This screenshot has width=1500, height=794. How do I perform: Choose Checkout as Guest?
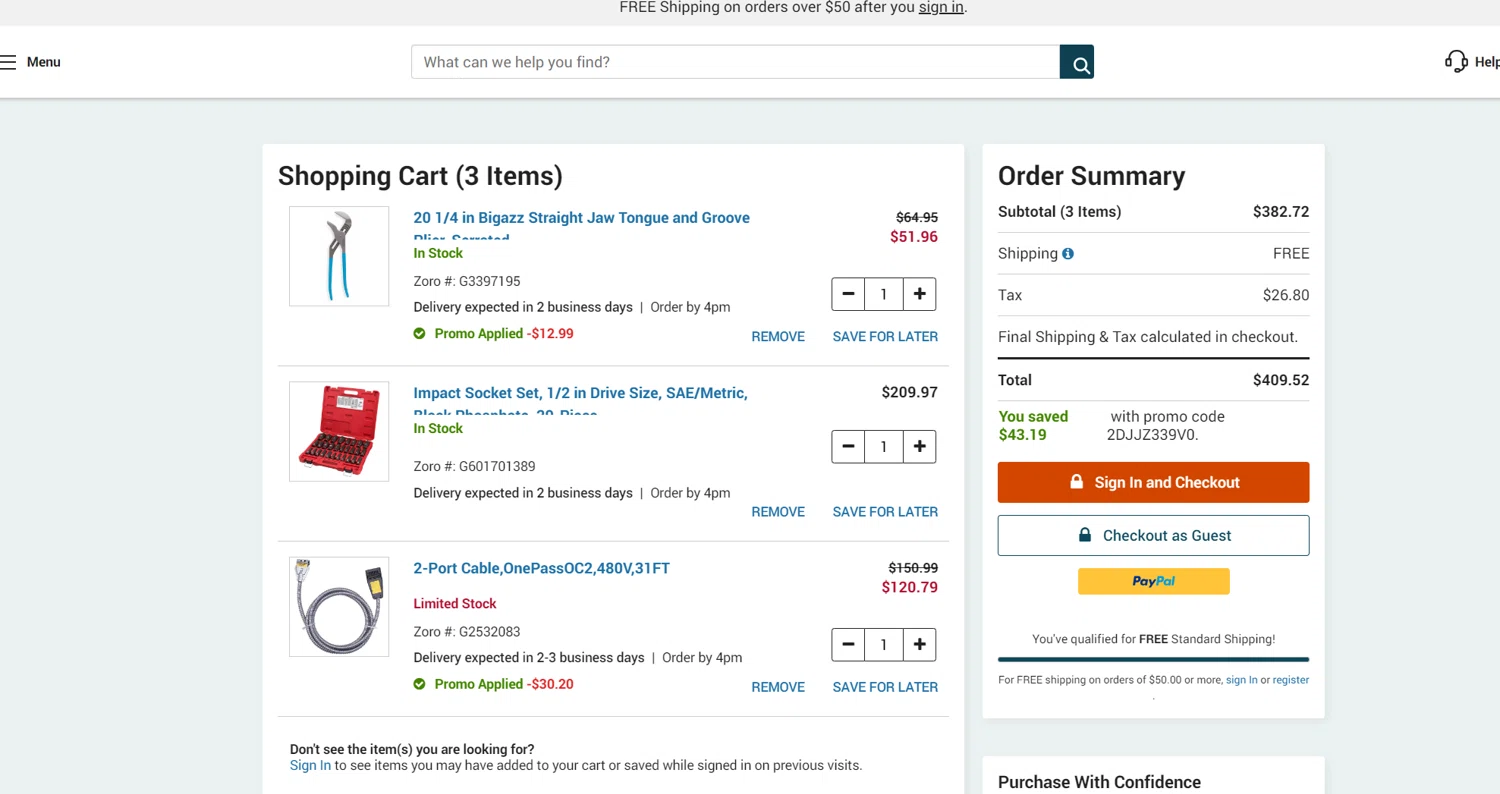[x=1153, y=536]
